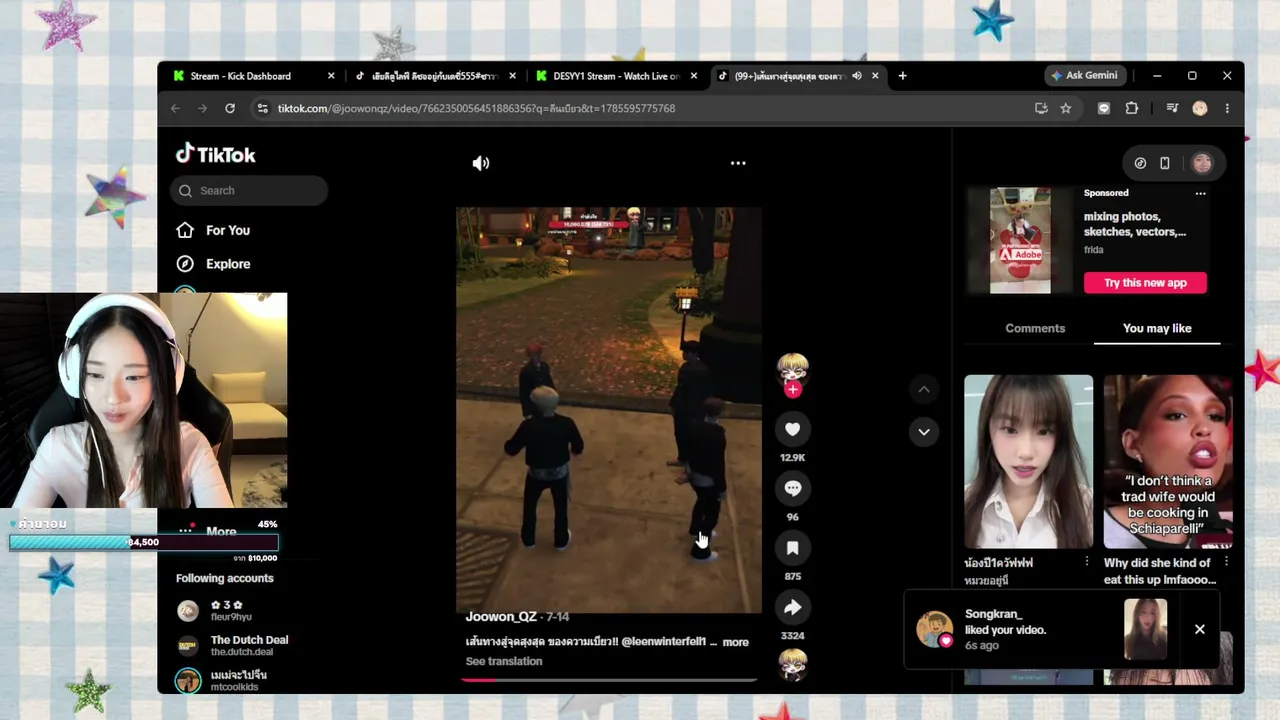
Task: Open the Comments tab
Action: 1035,328
